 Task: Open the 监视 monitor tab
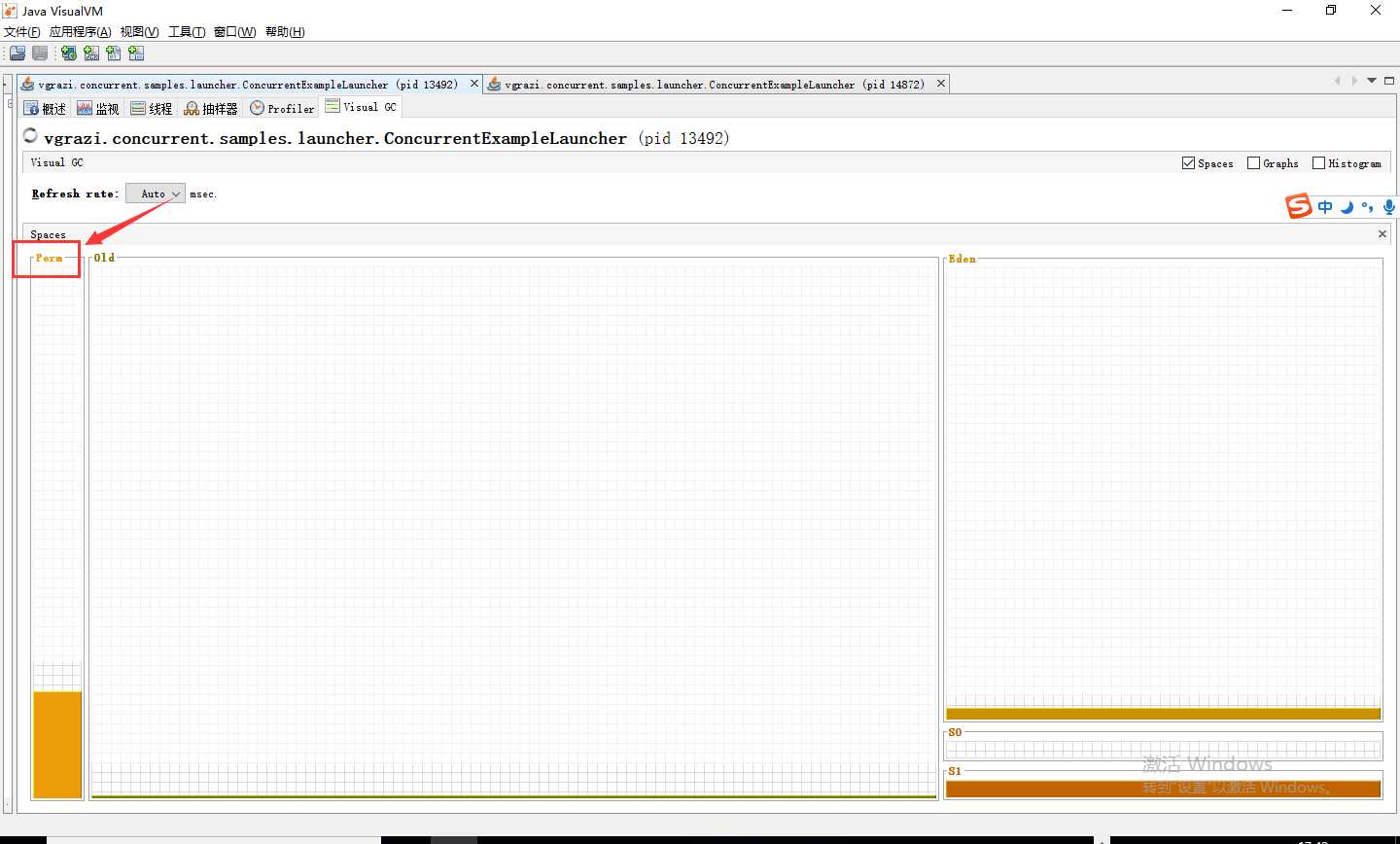(98, 108)
